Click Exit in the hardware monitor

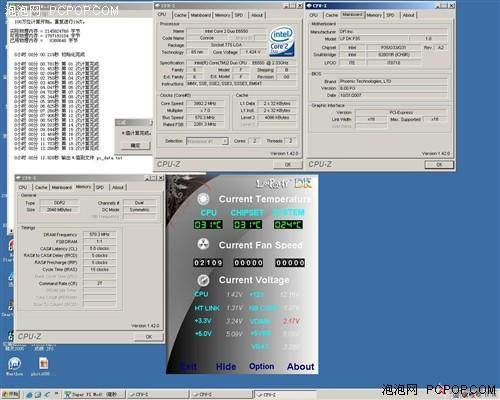(188, 366)
